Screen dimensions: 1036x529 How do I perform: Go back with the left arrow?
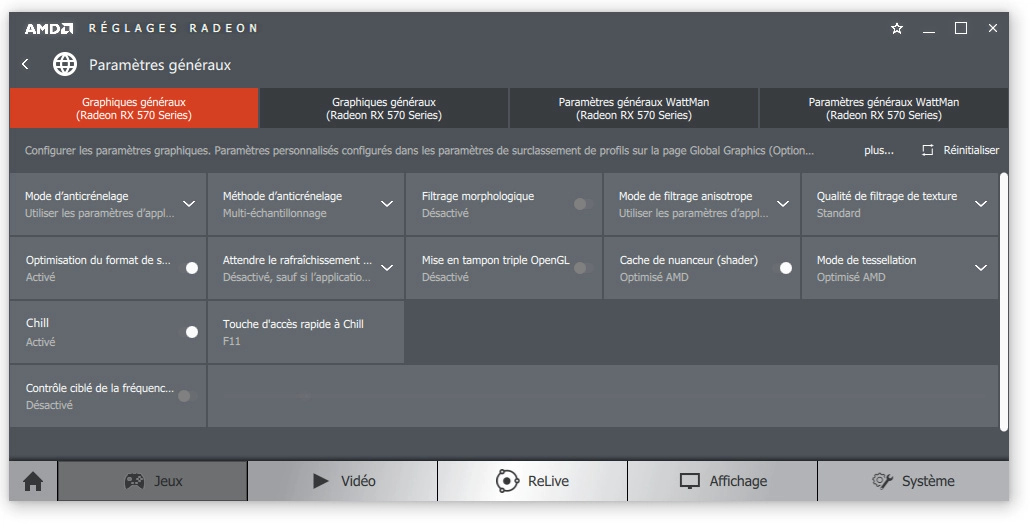(25, 64)
